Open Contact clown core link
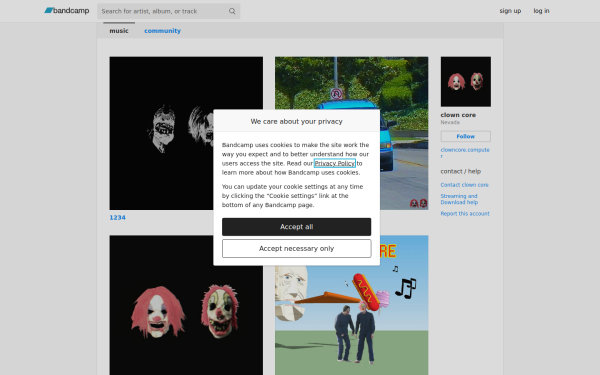Image resolution: width=600 pixels, height=375 pixels. click(464, 185)
